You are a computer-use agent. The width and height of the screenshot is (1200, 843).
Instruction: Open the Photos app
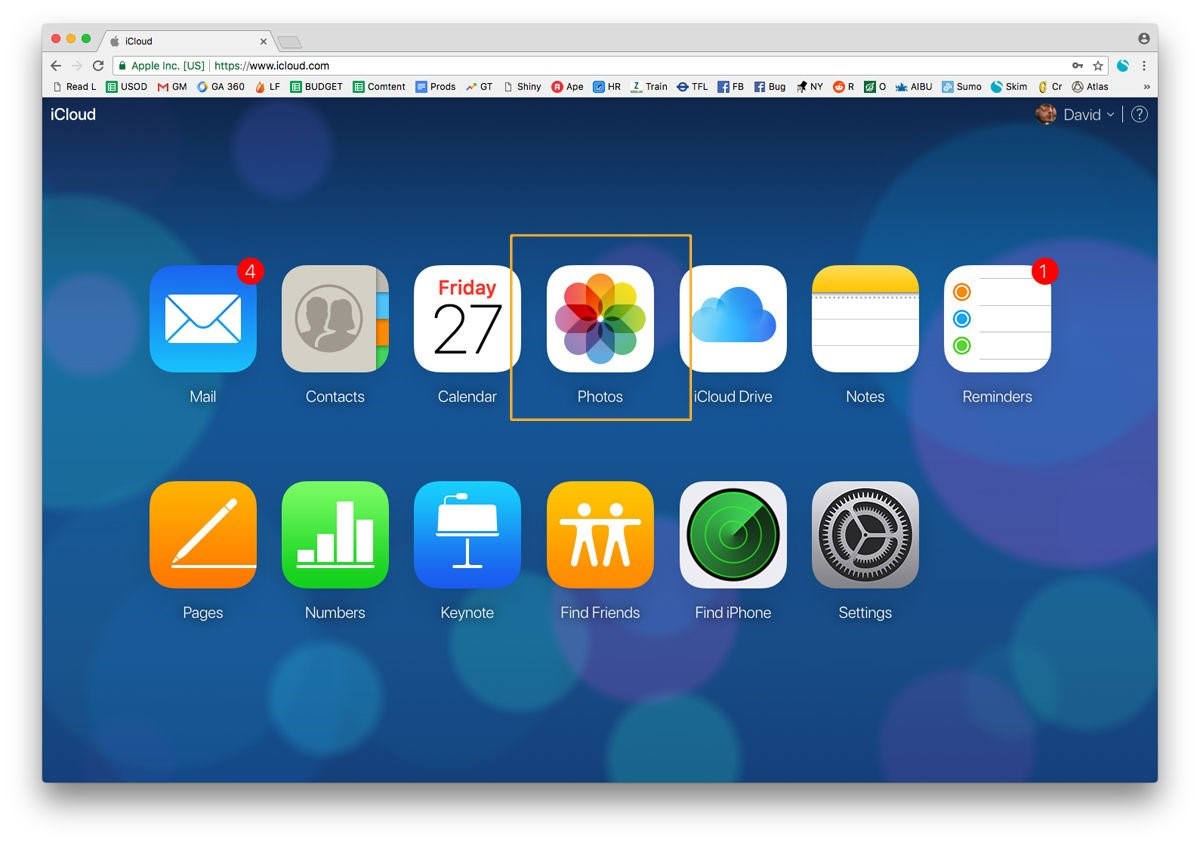point(600,318)
